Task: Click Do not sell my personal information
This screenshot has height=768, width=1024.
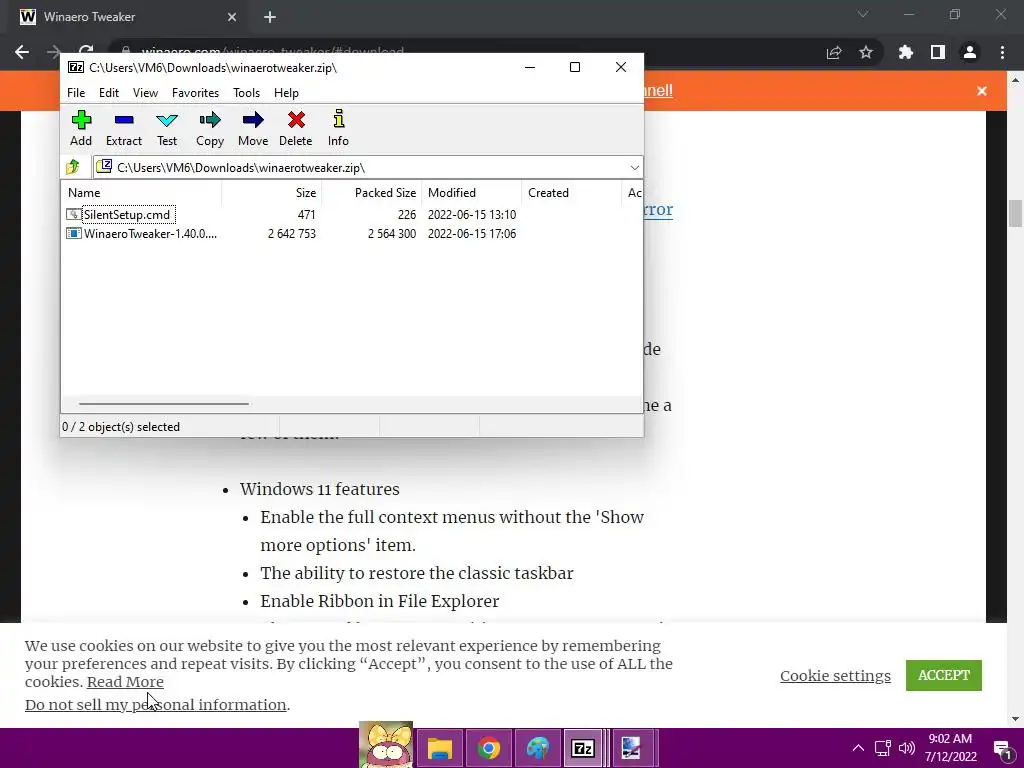Action: pos(155,705)
